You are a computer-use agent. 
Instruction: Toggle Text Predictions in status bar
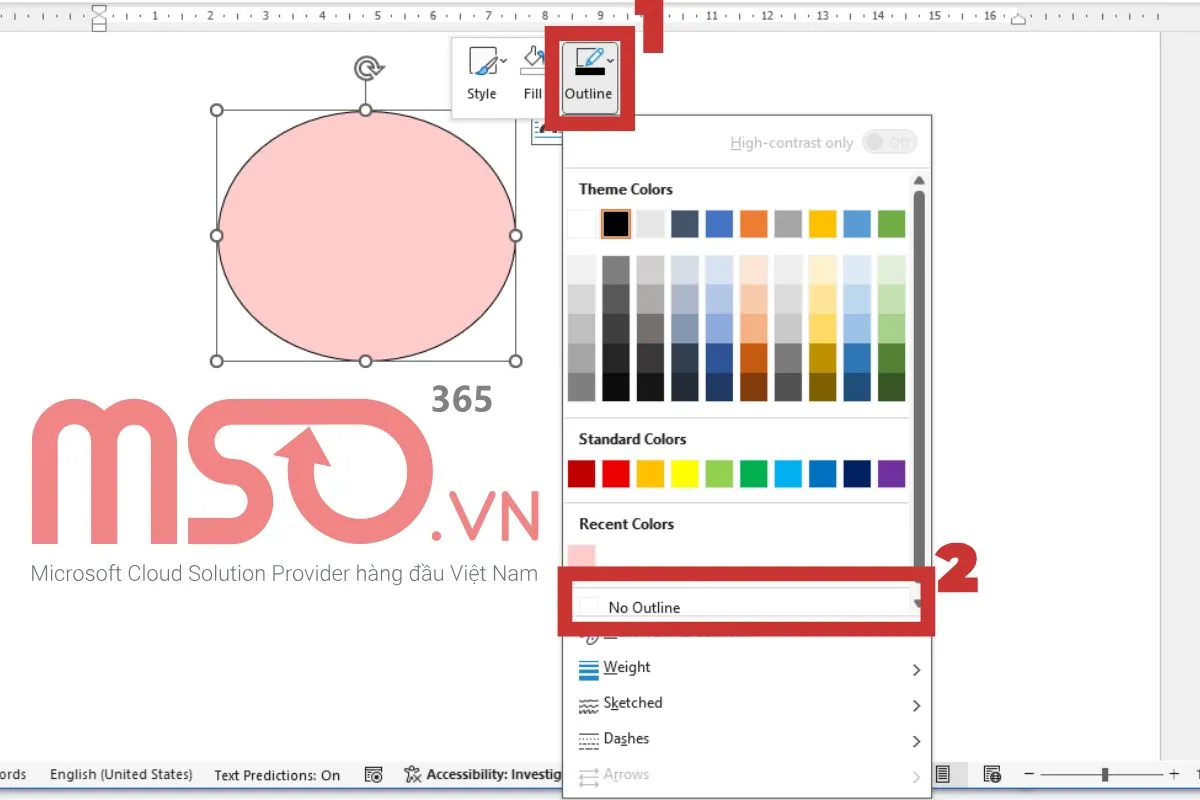(277, 774)
